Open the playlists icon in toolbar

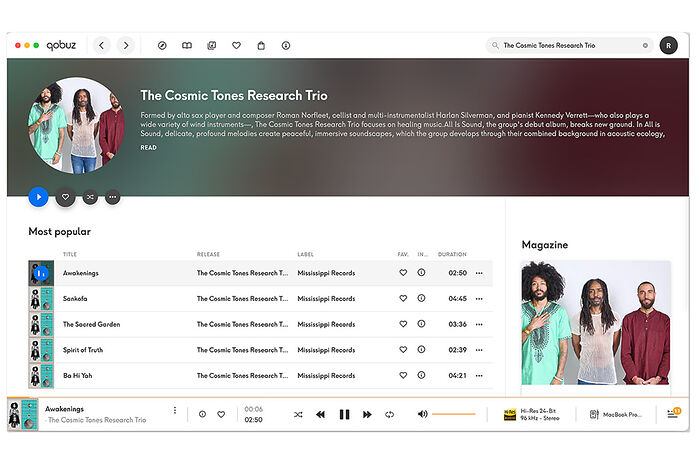pos(212,45)
